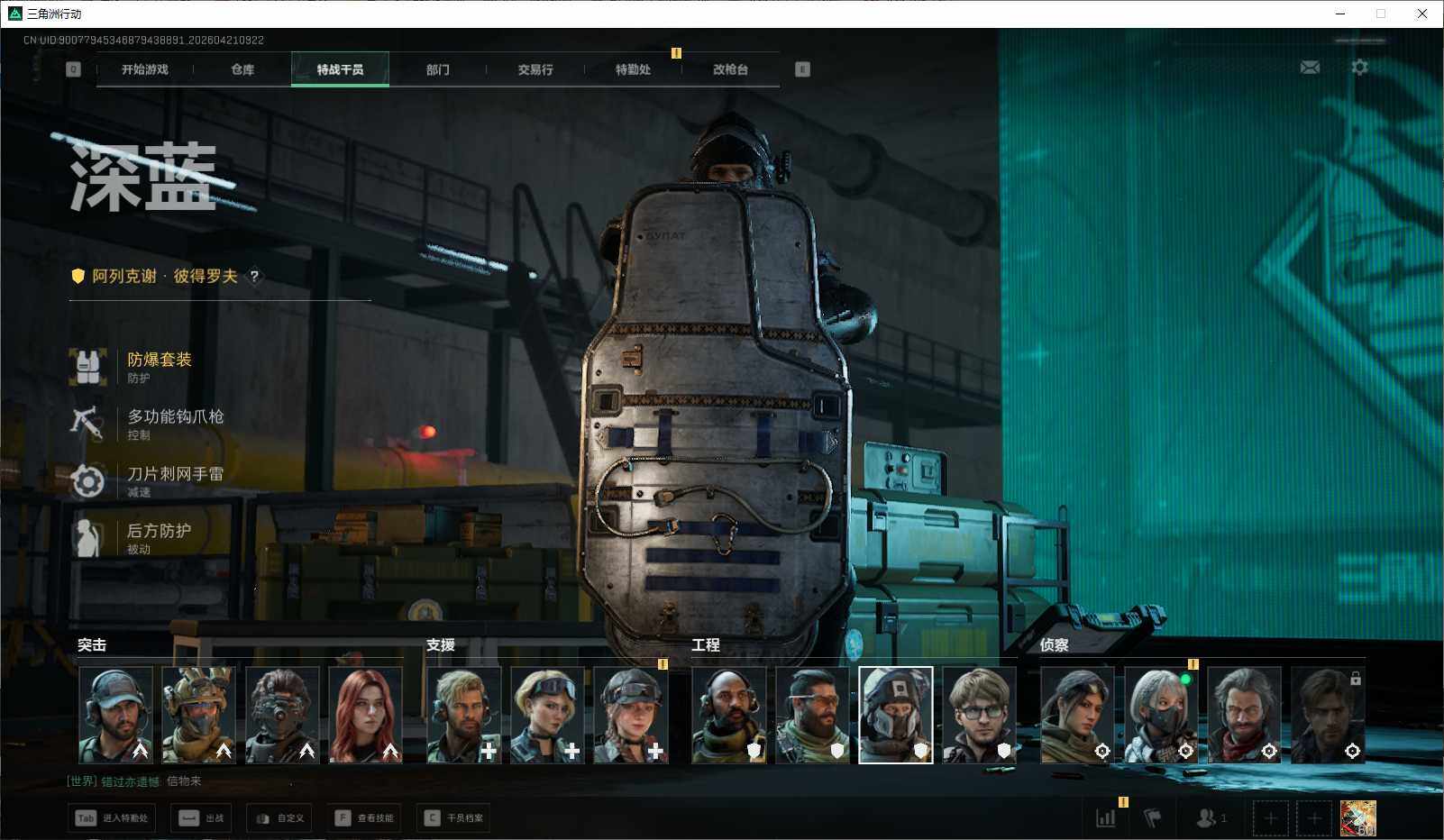Open the friends list icon
The height and width of the screenshot is (840, 1444).
tap(1210, 818)
